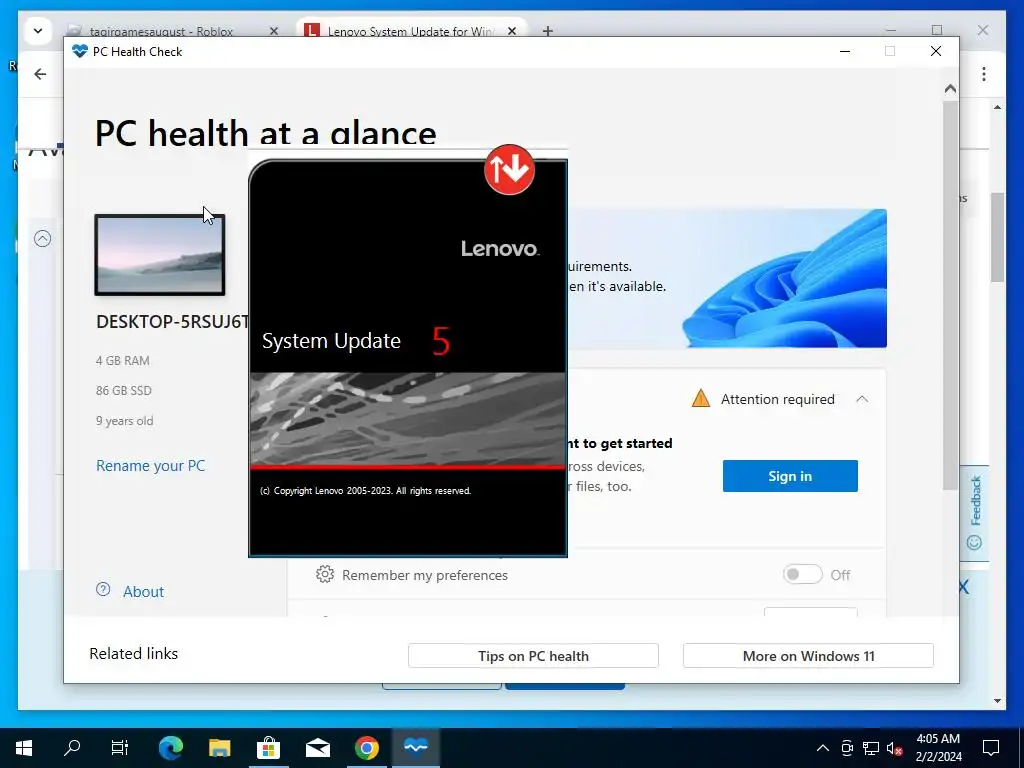Toggle the Remember my preferences switch
Screen dimensions: 1024x768
[803, 575]
